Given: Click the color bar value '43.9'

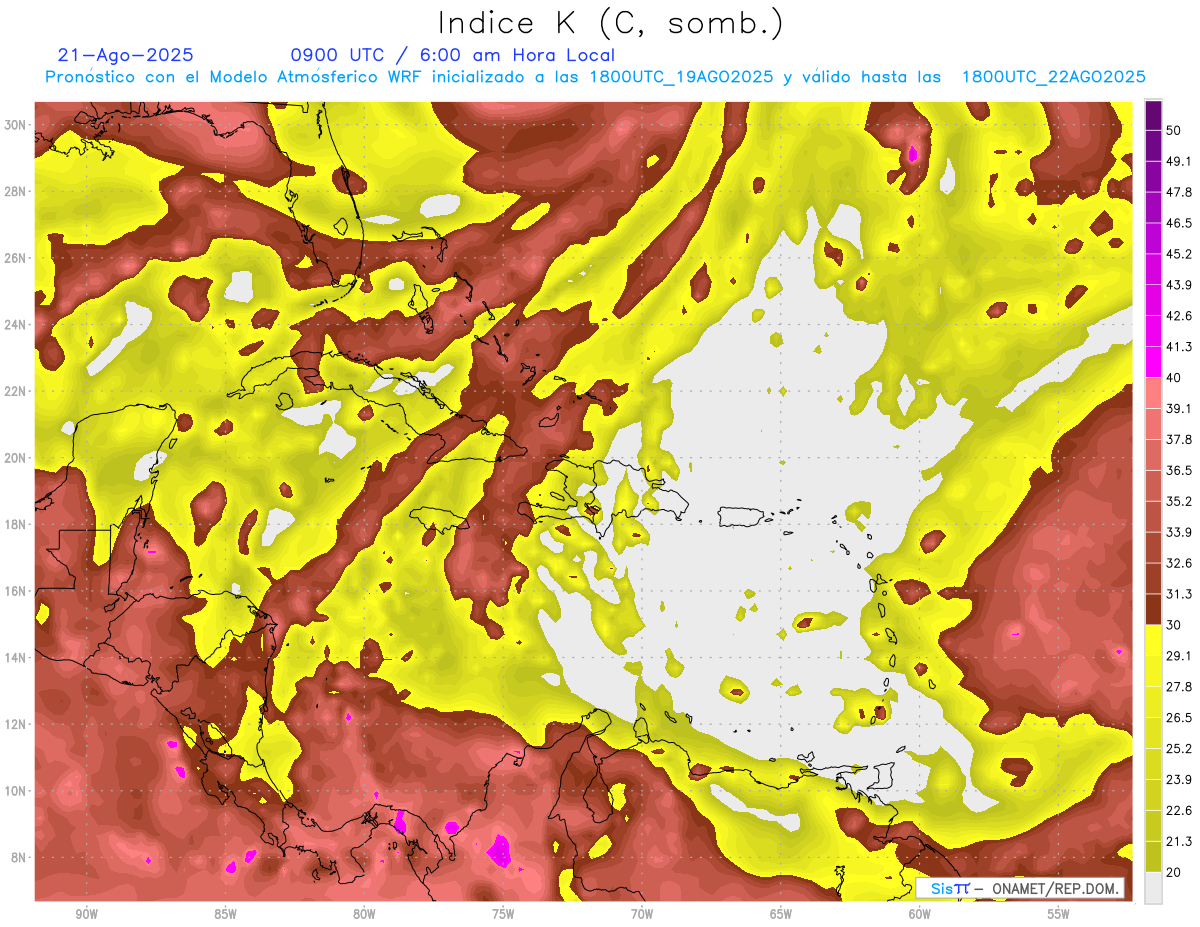Looking at the screenshot, I should 1178,285.
